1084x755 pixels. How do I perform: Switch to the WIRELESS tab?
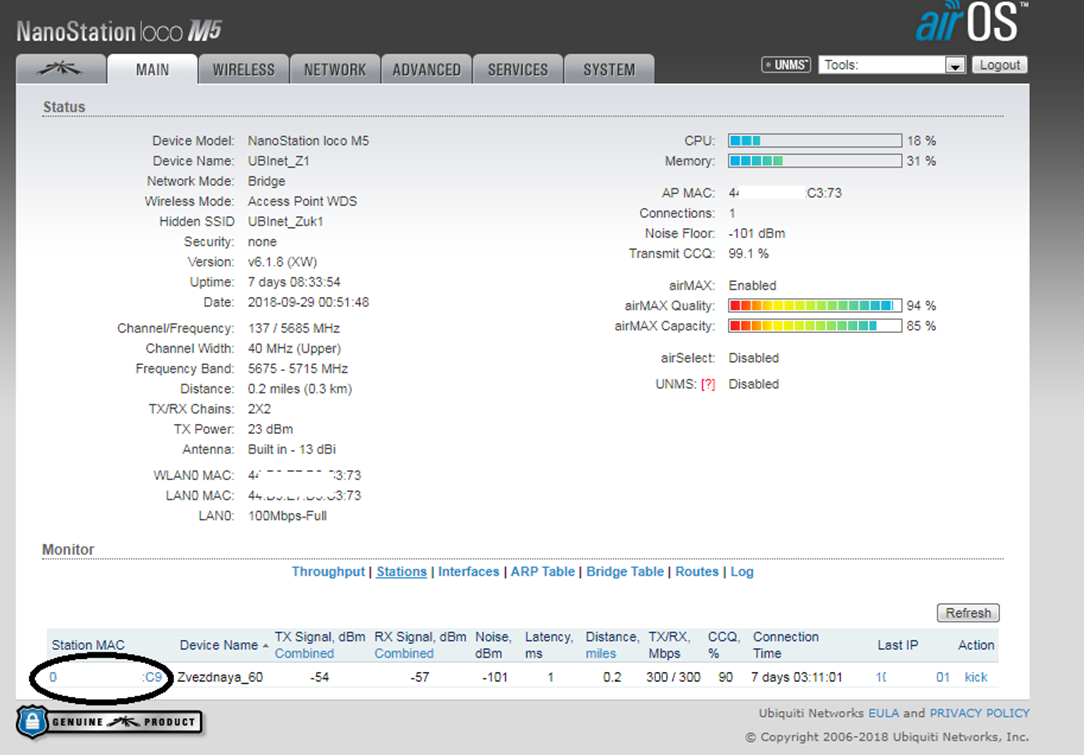pos(243,69)
